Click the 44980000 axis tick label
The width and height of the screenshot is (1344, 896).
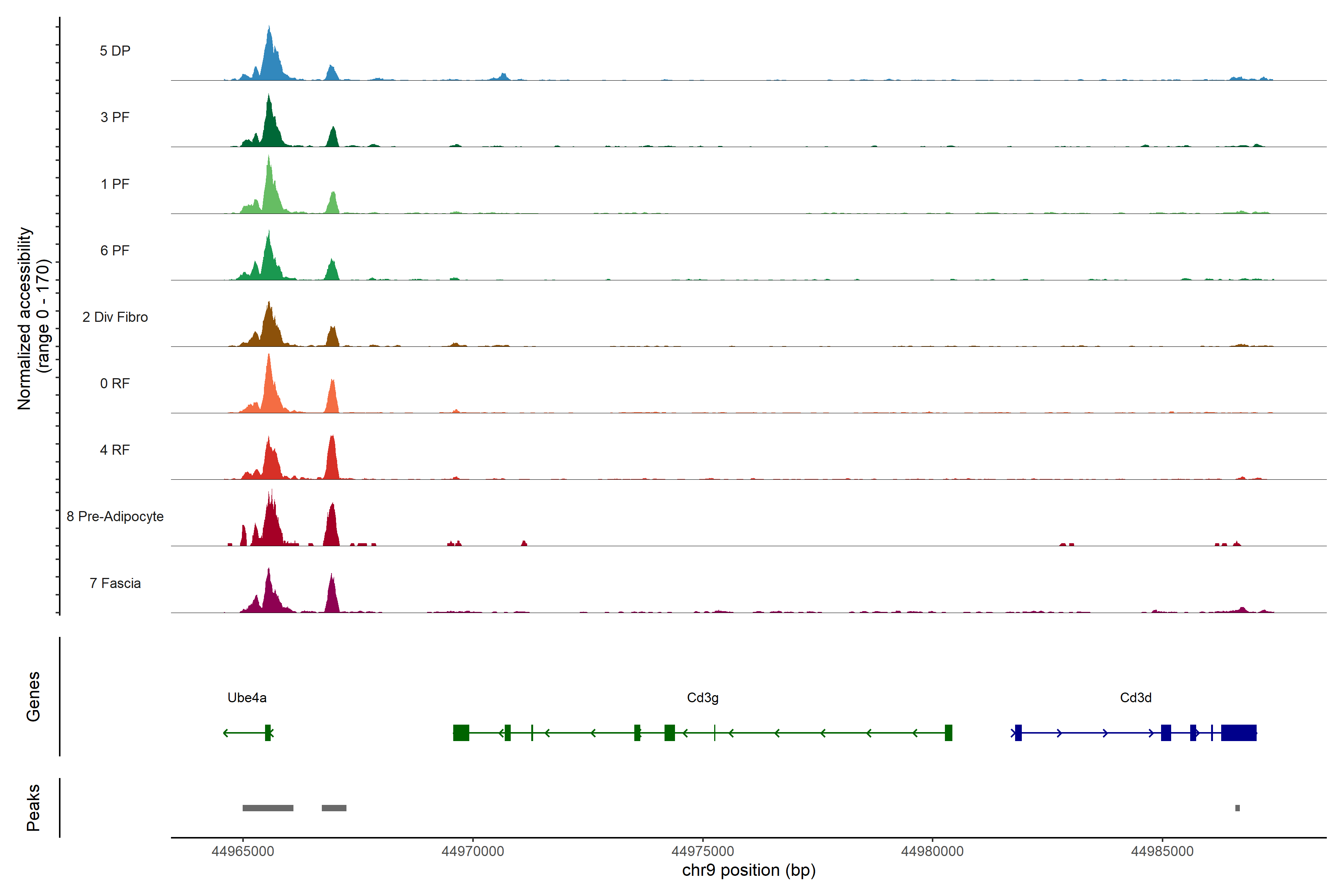932,851
